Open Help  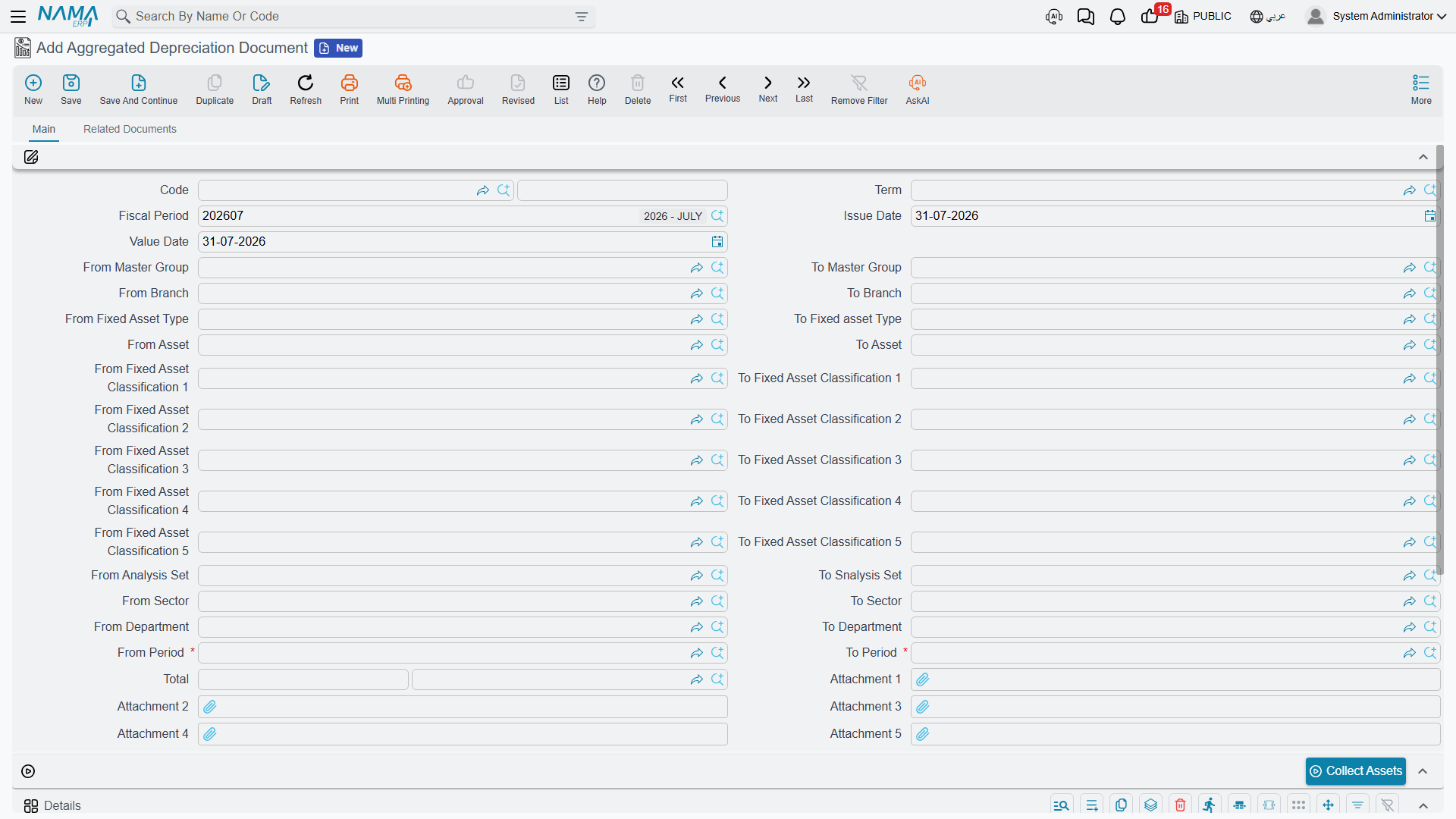tap(597, 89)
